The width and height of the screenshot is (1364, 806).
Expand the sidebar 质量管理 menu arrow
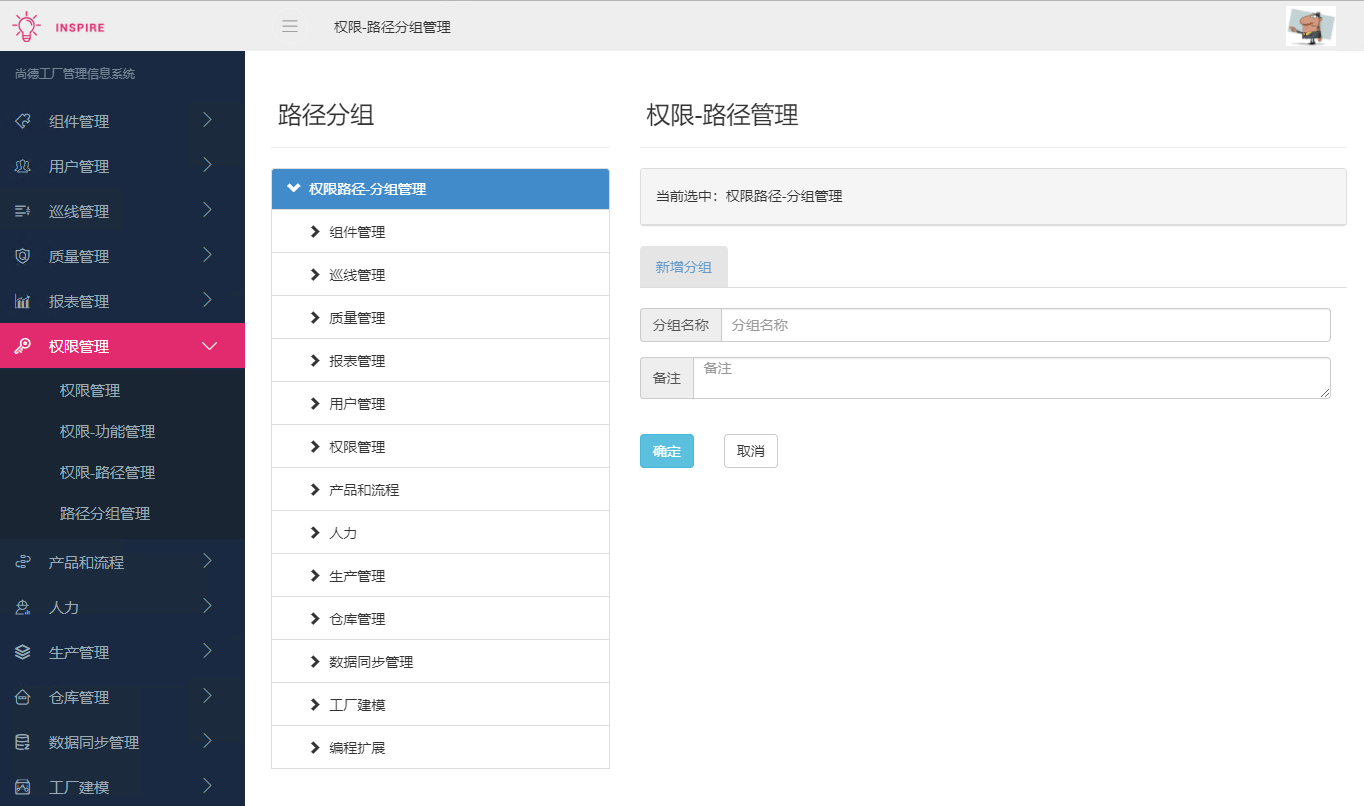(x=207, y=255)
